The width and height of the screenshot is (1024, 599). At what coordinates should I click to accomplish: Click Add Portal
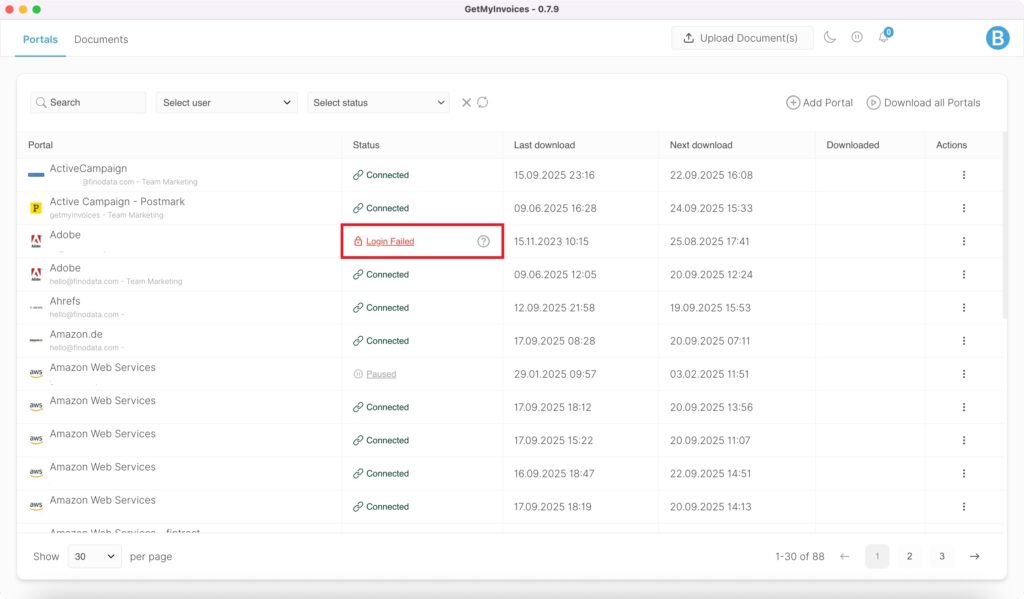[x=819, y=103]
